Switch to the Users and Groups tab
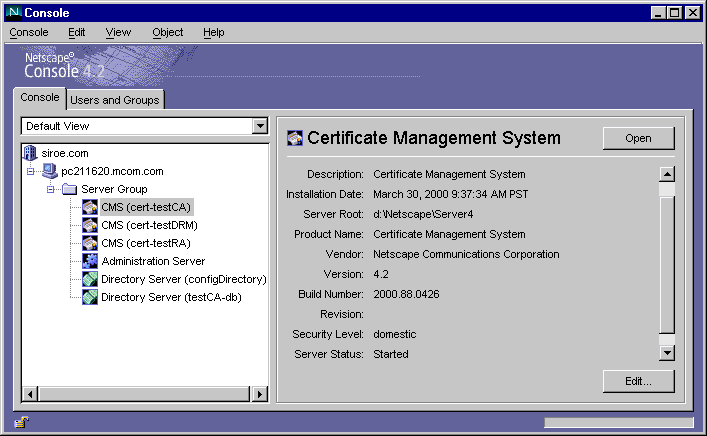The width and height of the screenshot is (707, 436). pos(115,100)
